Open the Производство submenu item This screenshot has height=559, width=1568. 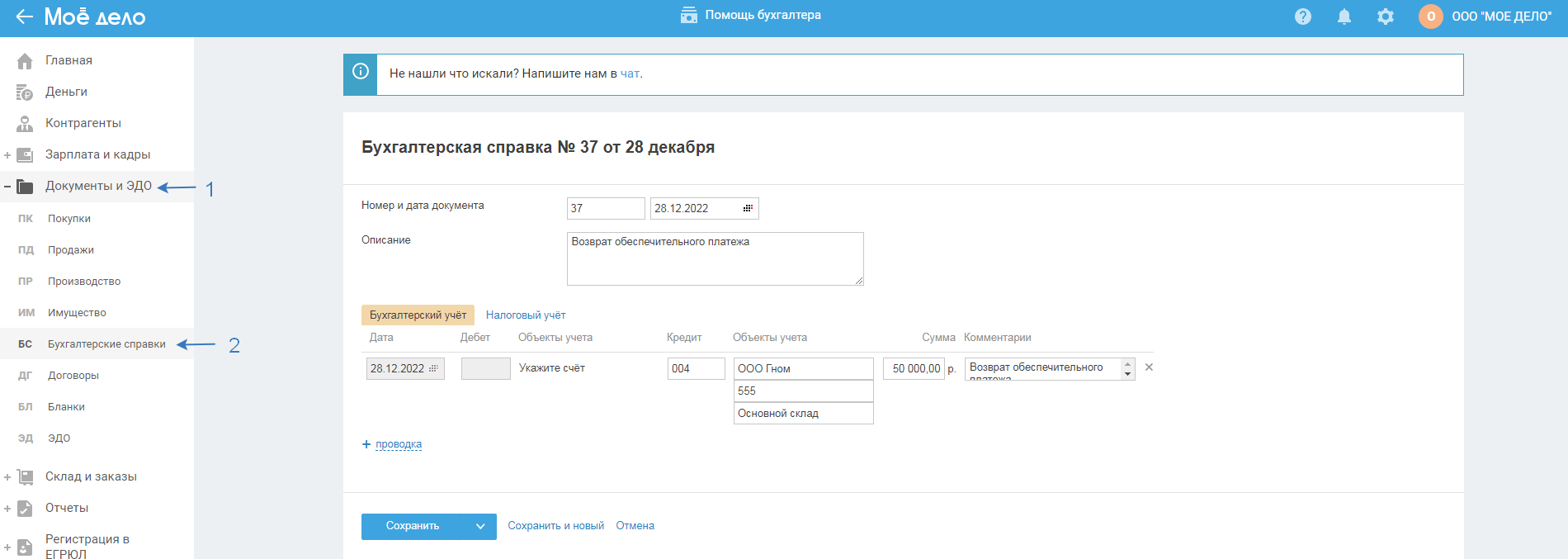click(84, 282)
